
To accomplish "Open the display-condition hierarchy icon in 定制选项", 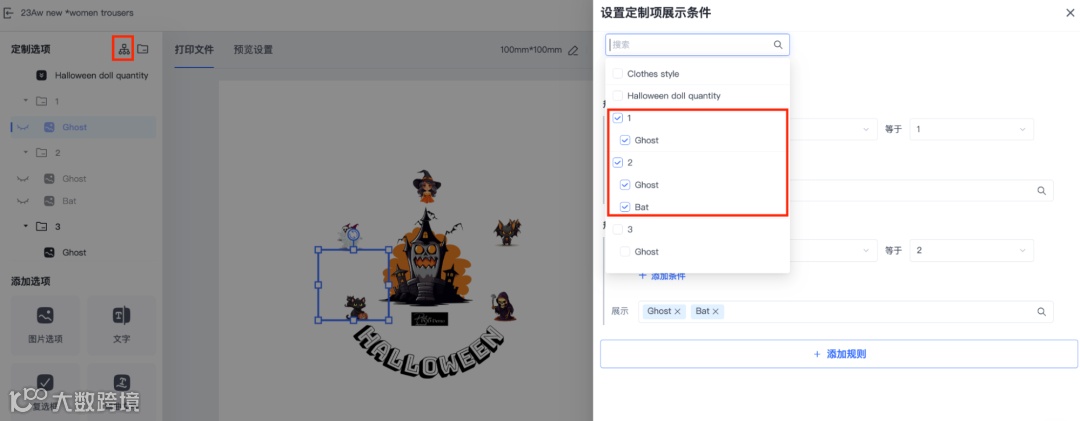I will [123, 49].
